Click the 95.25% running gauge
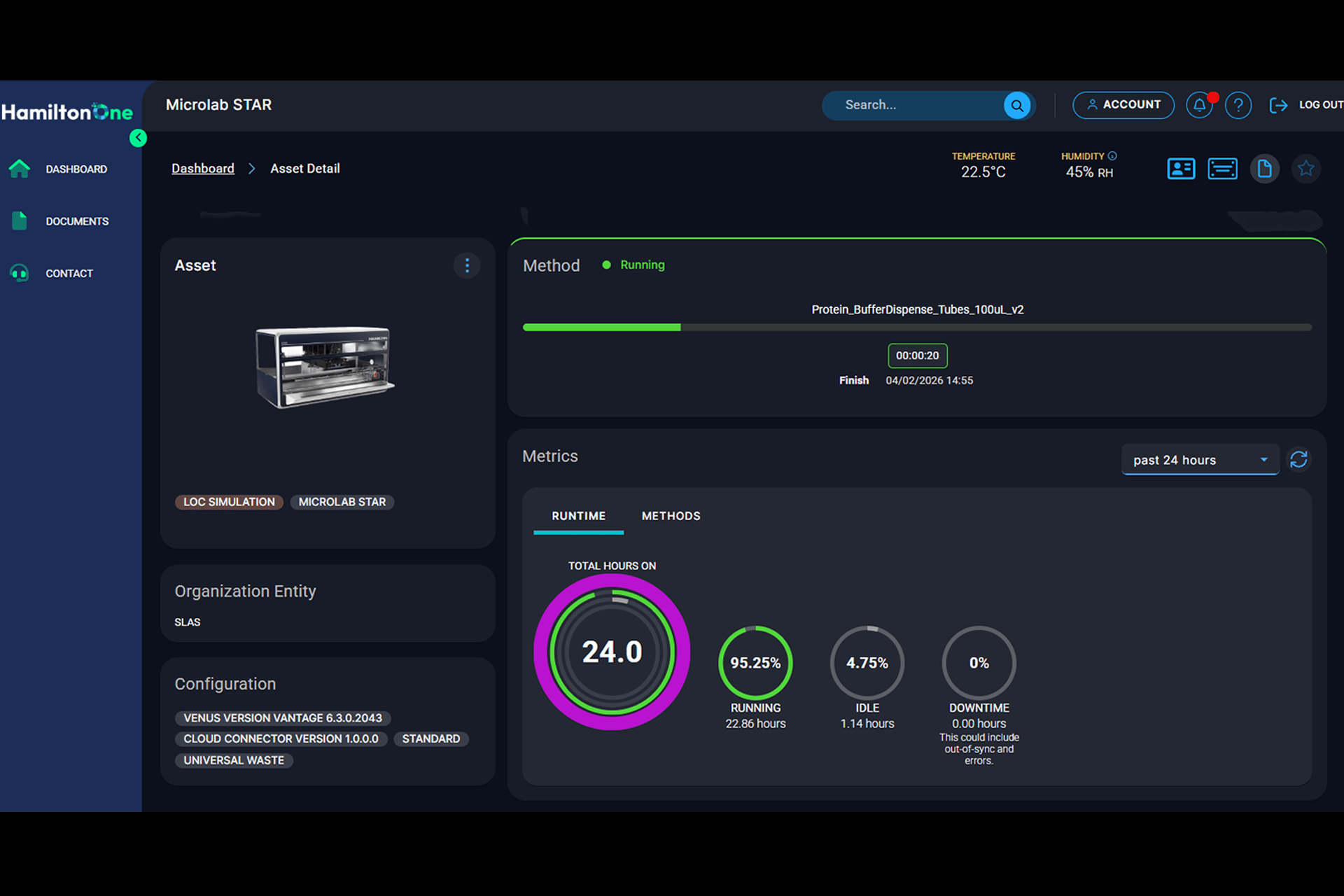1344x896 pixels. pyautogui.click(x=755, y=662)
